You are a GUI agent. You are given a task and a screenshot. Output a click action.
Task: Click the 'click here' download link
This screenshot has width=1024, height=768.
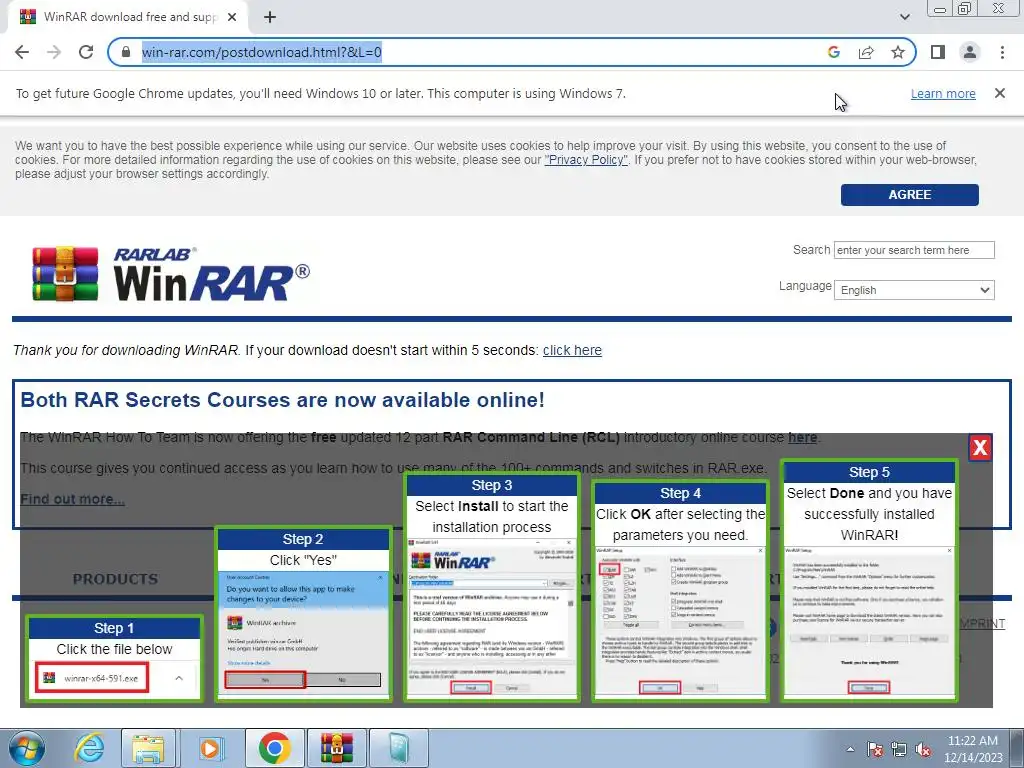(x=572, y=350)
